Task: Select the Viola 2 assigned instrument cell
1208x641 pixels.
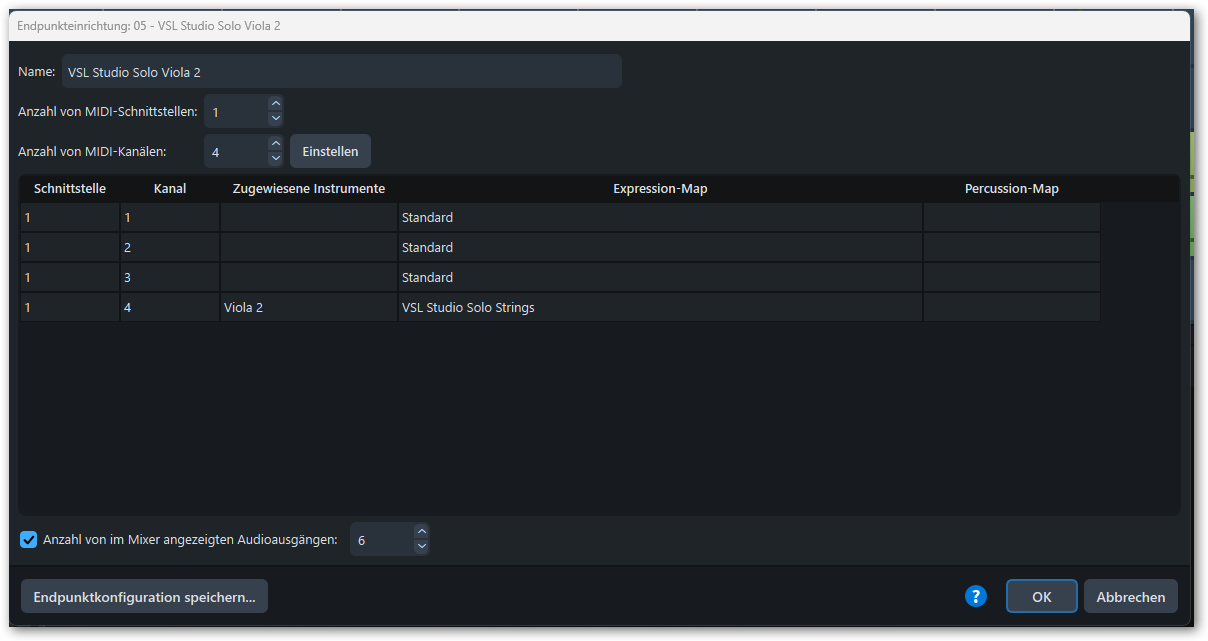Action: pyautogui.click(x=309, y=307)
